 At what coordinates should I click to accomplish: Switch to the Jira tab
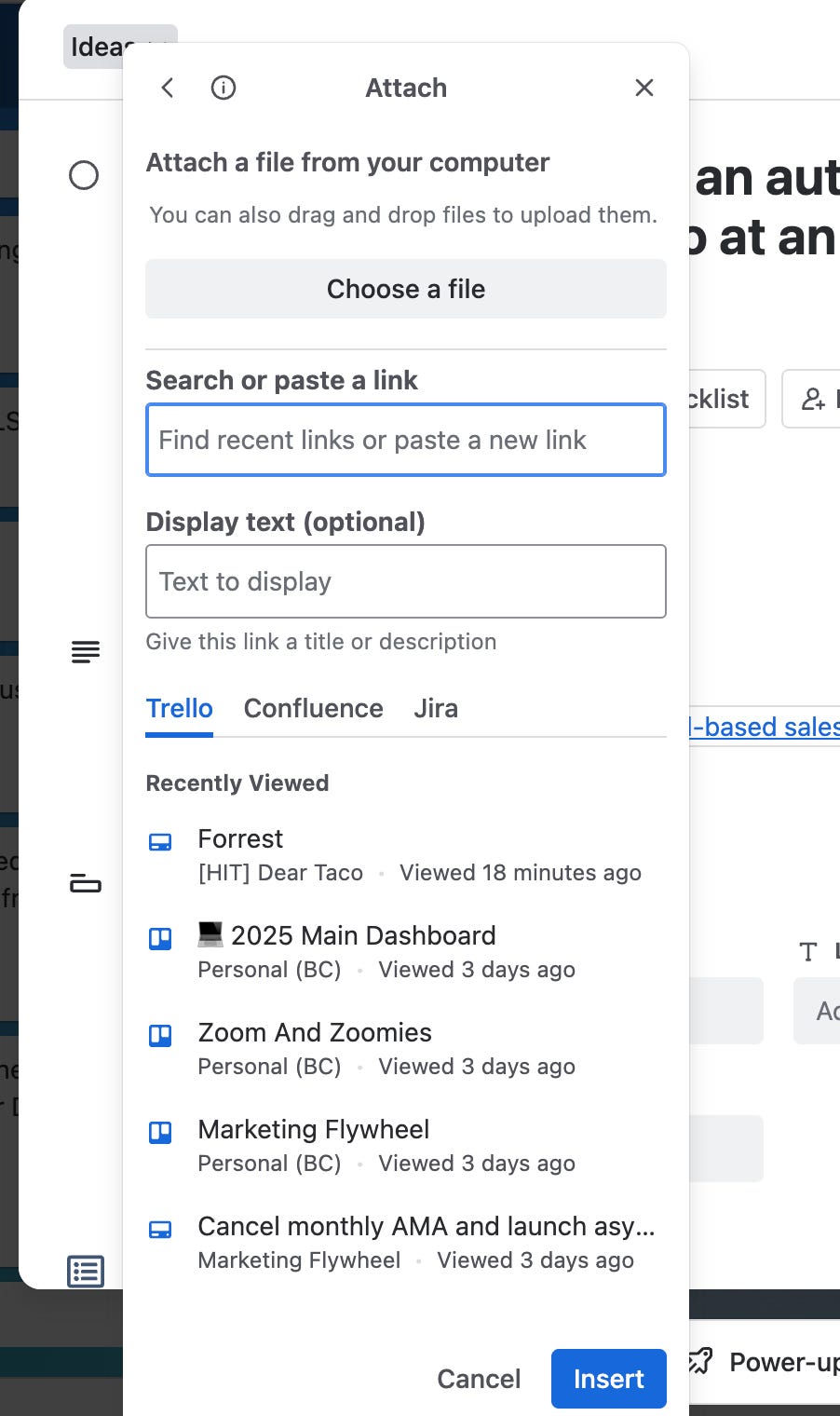pyautogui.click(x=436, y=709)
